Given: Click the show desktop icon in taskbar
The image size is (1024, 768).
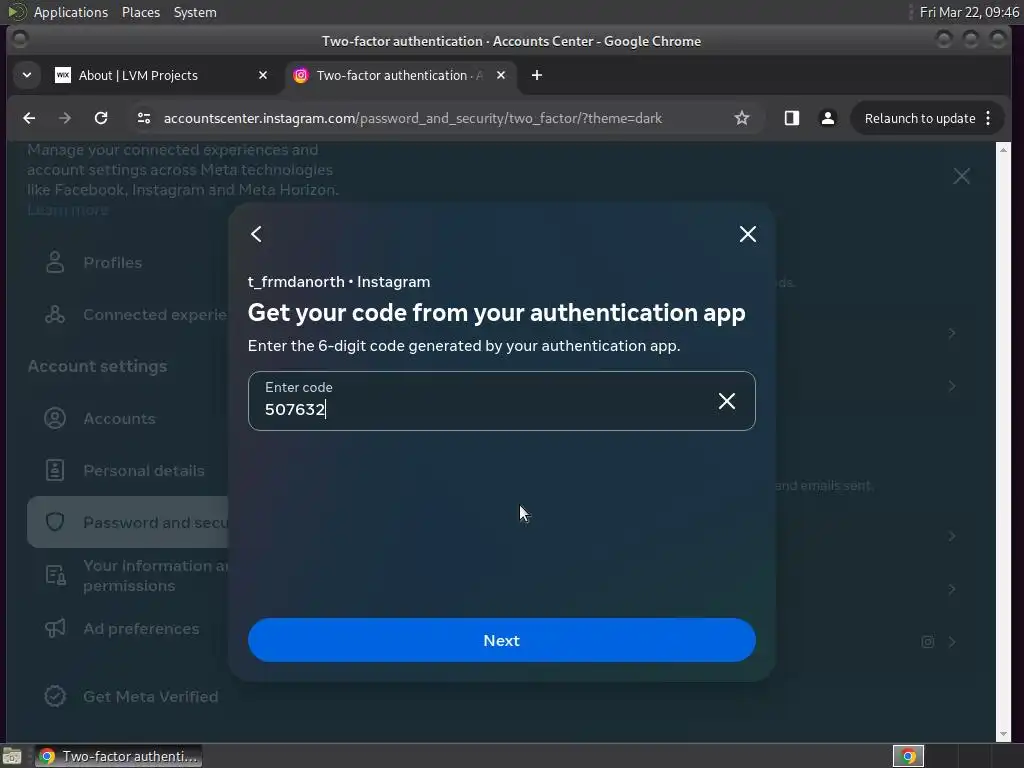Looking at the screenshot, I should 12,757.
